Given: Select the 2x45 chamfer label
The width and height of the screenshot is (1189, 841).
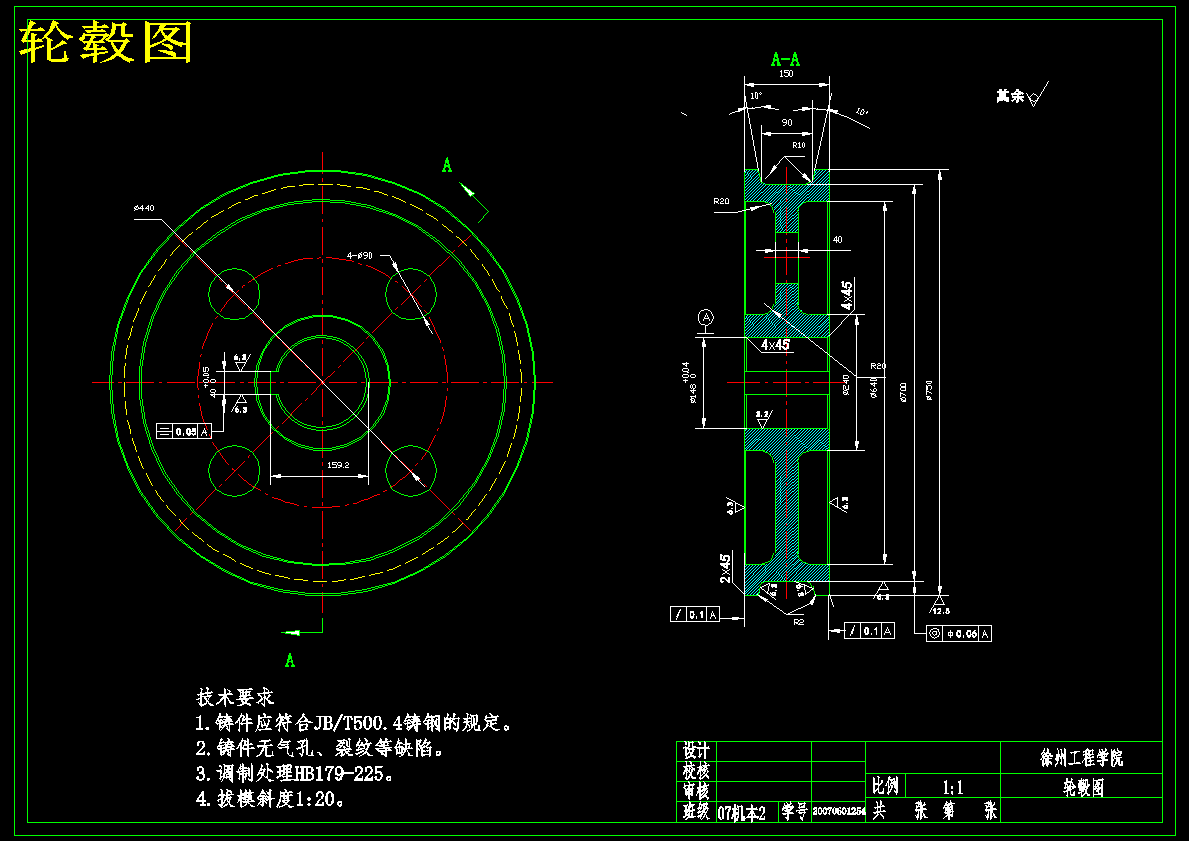Looking at the screenshot, I should tap(726, 568).
